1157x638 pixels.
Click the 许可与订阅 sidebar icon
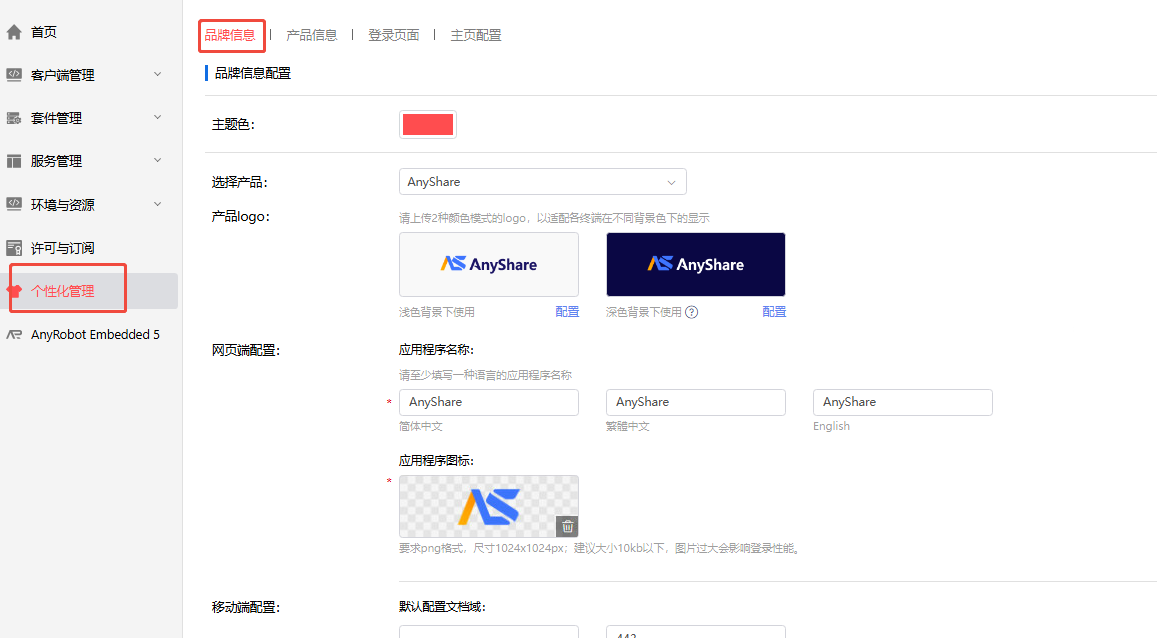[14, 248]
